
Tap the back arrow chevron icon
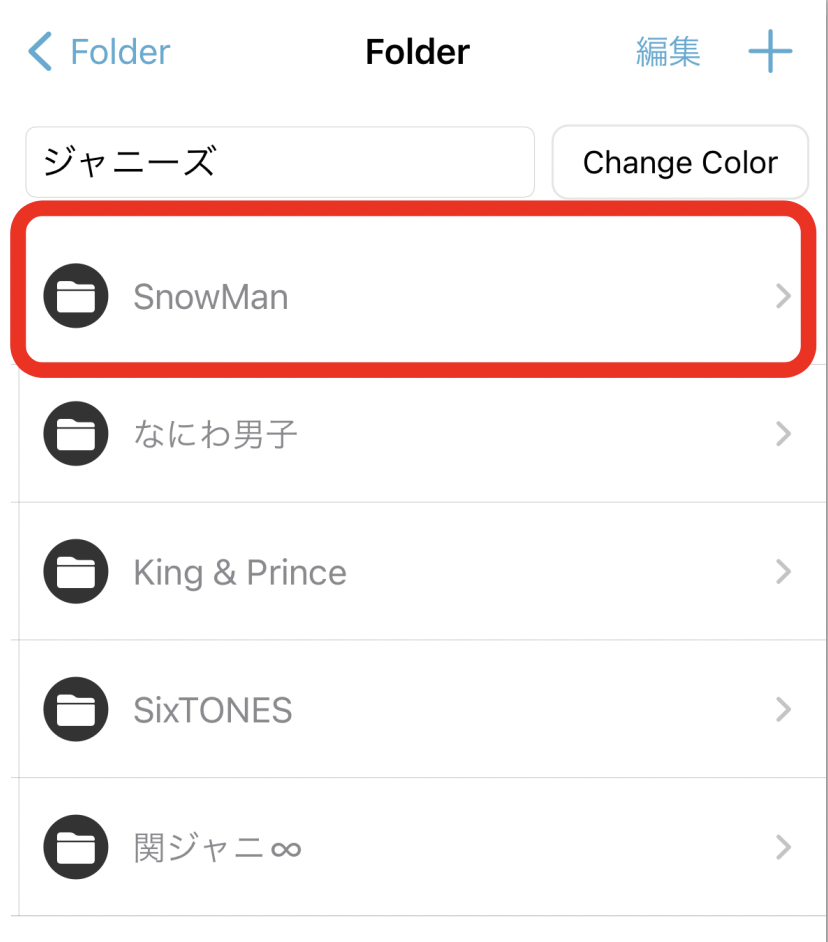40,52
